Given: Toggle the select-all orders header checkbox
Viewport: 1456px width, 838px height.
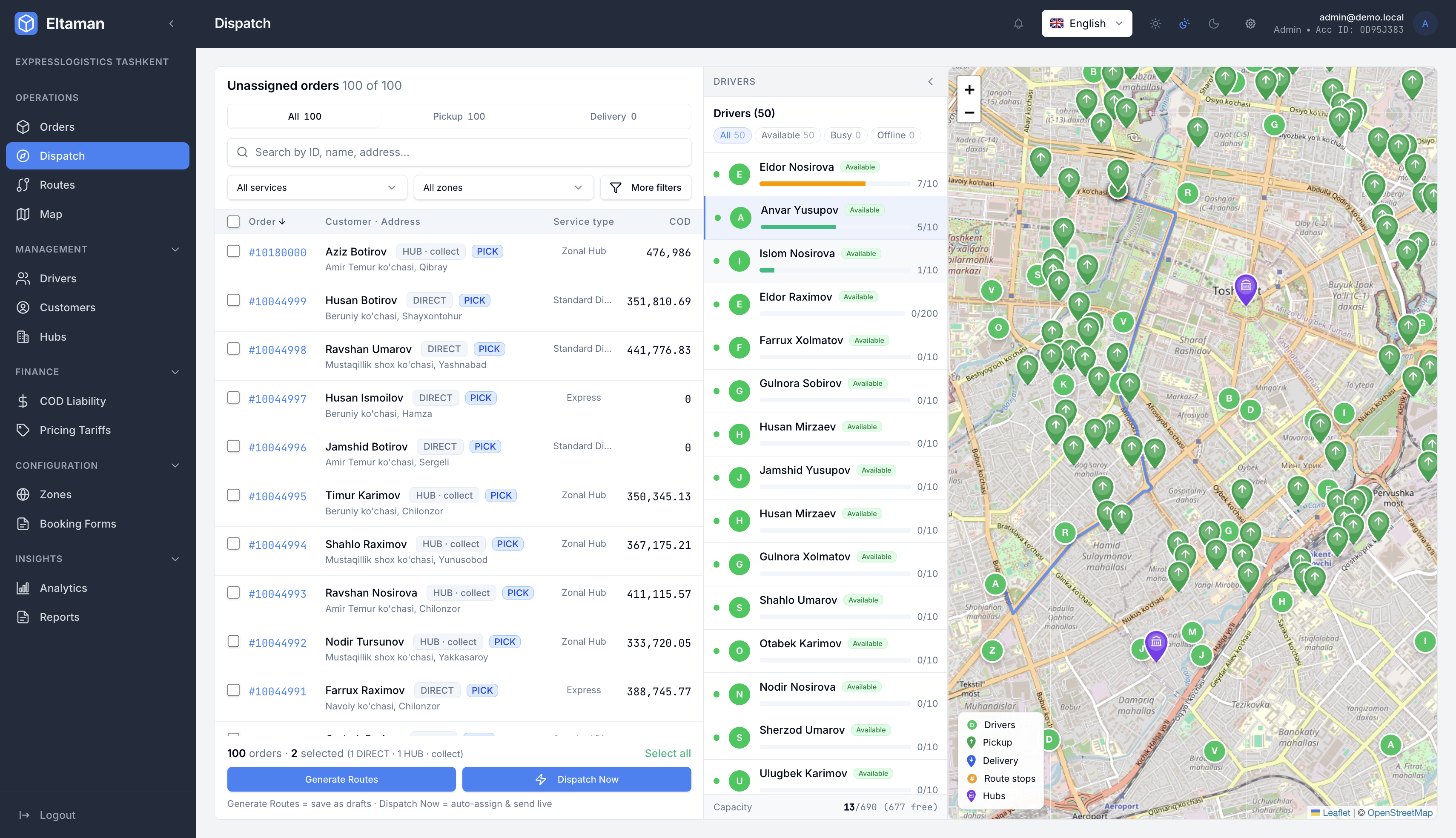Looking at the screenshot, I should (234, 221).
